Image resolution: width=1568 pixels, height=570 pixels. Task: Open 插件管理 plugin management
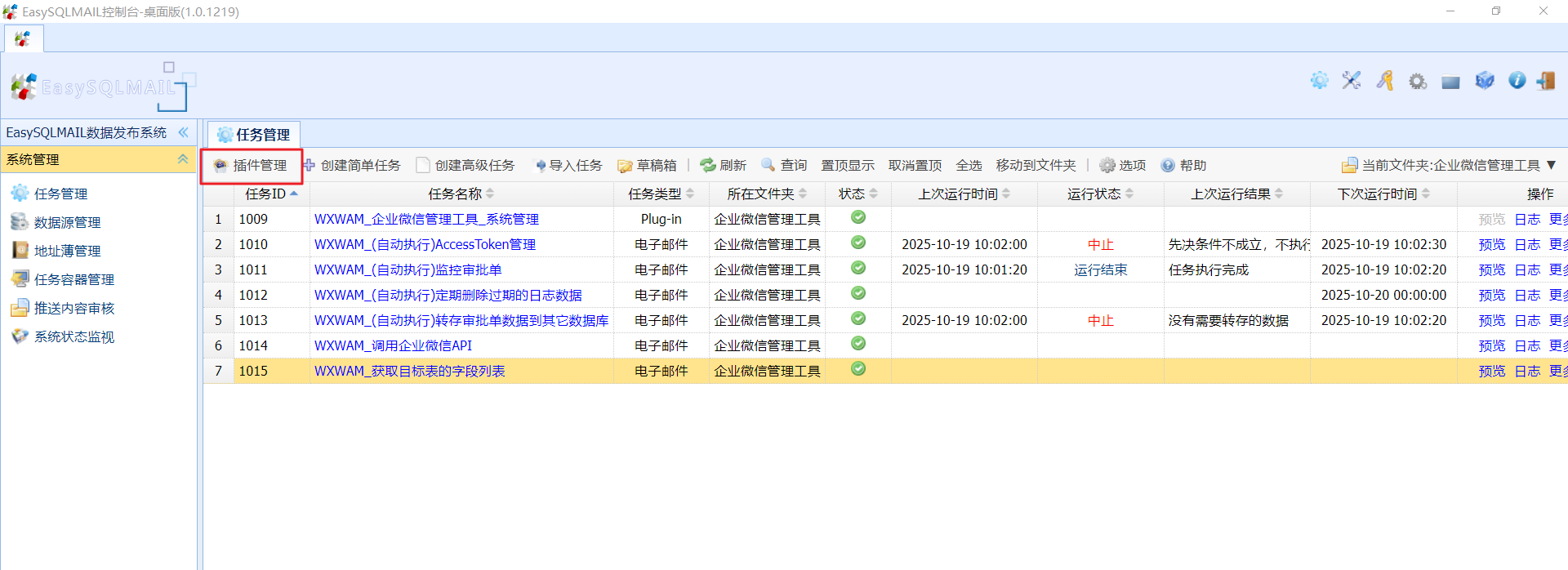click(252, 166)
